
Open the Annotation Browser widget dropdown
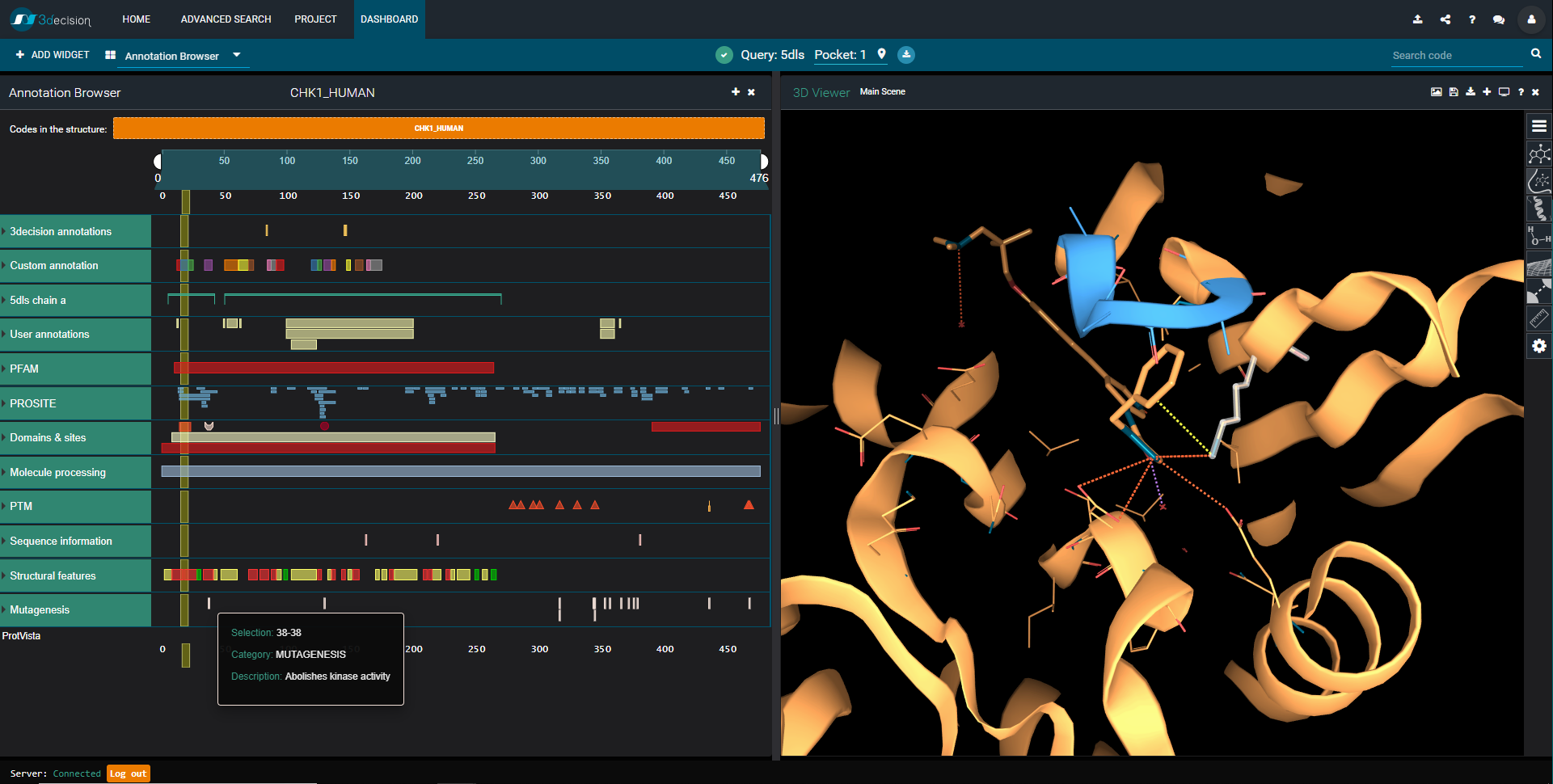coord(235,55)
